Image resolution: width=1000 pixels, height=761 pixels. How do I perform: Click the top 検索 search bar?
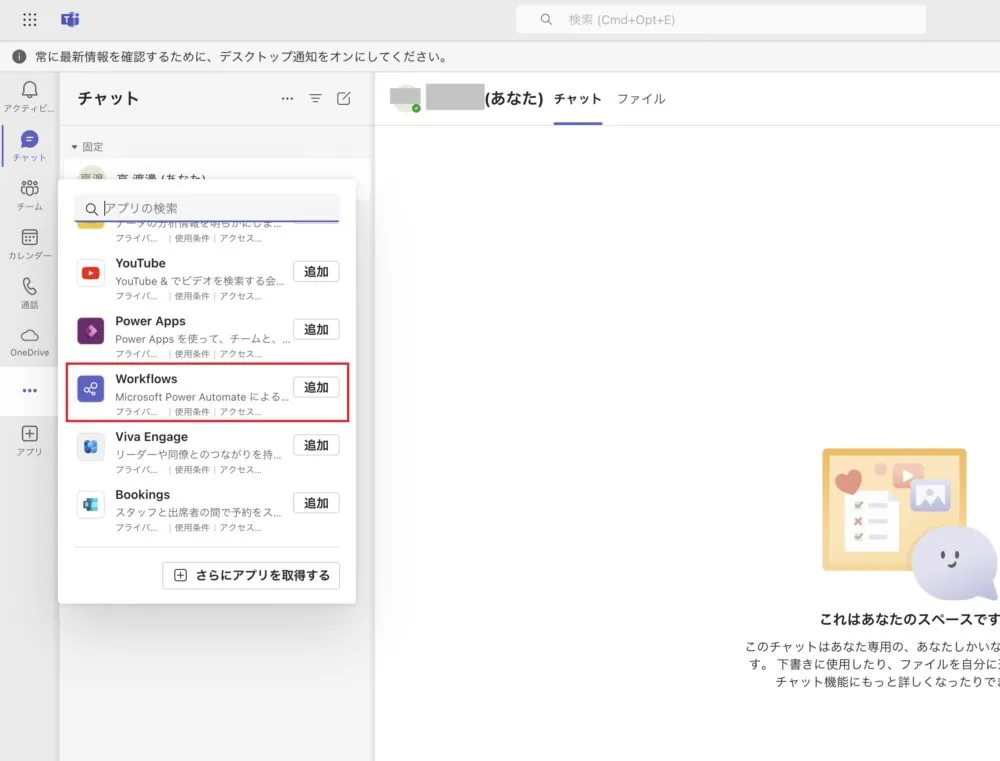click(720, 19)
